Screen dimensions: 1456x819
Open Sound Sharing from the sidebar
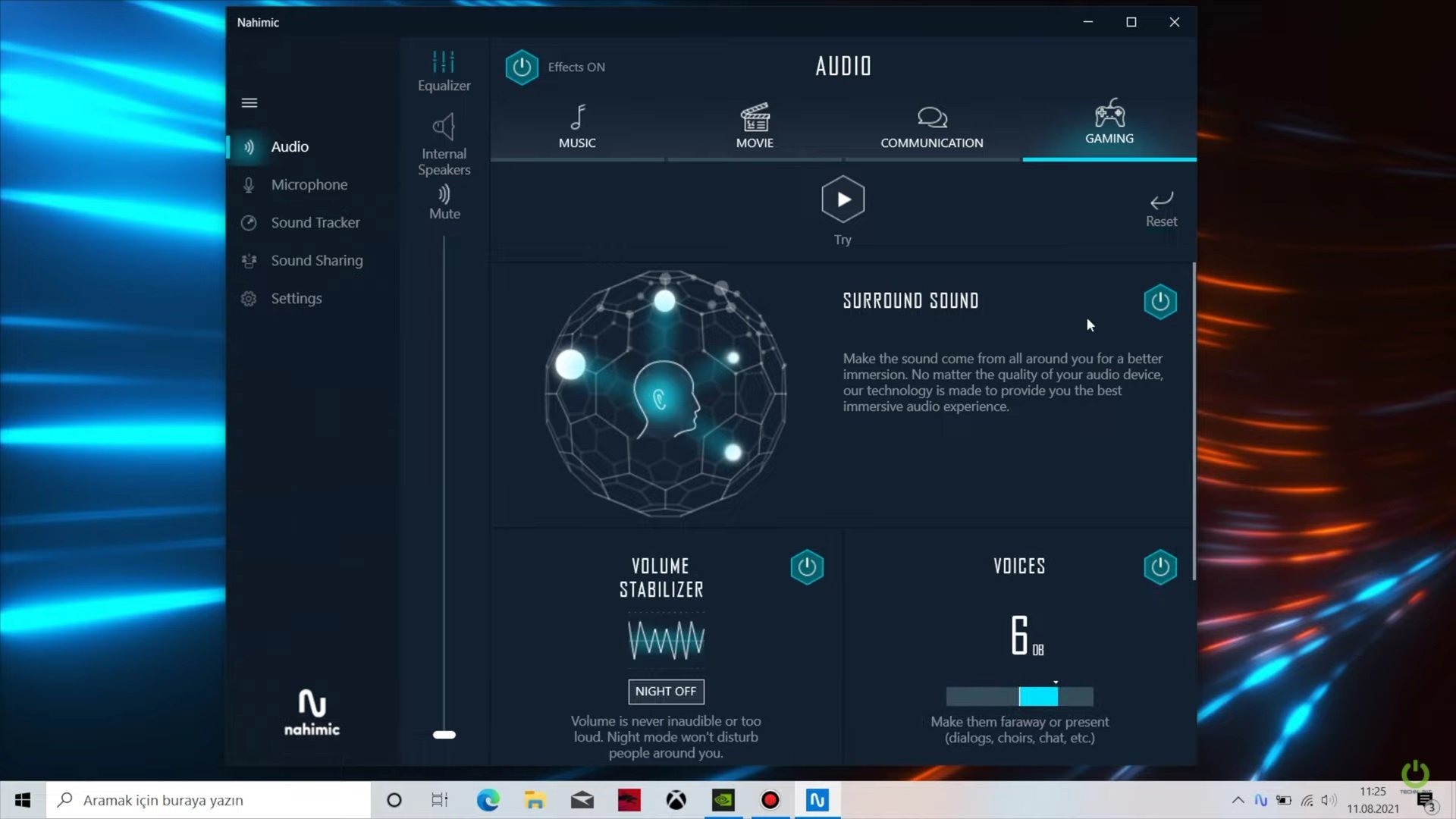click(x=316, y=260)
